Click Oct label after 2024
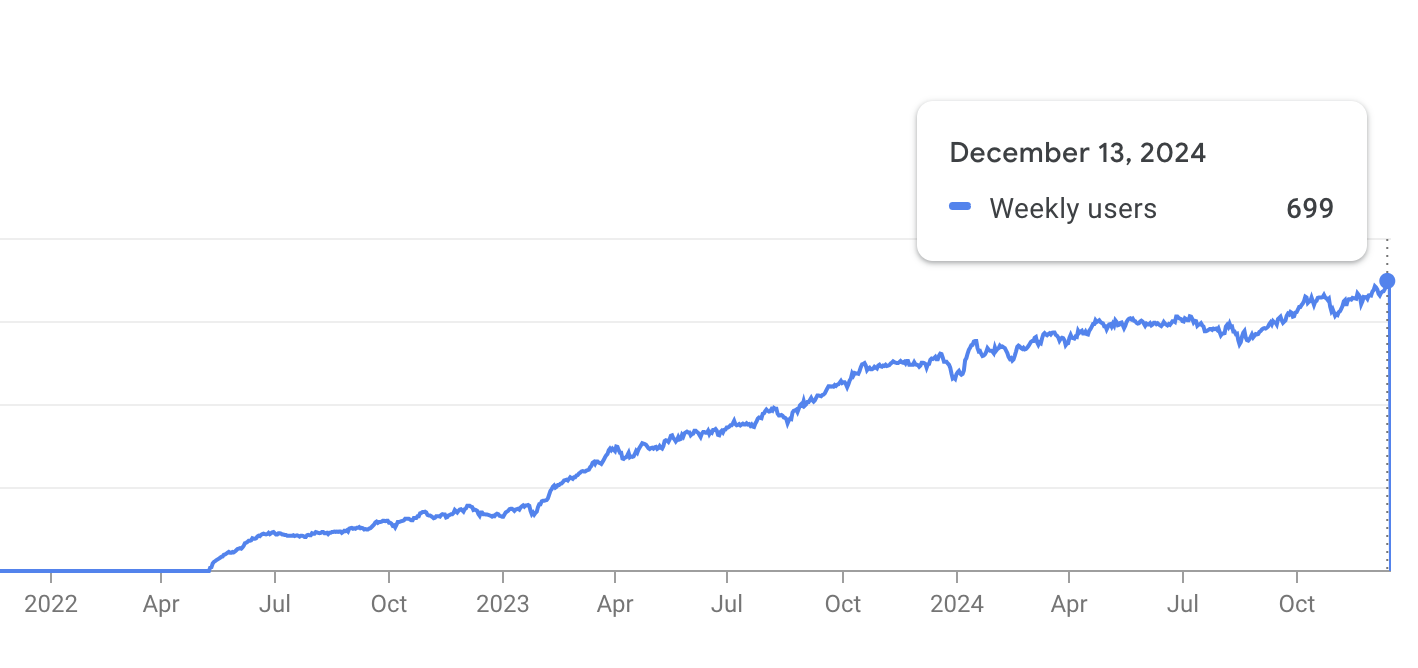 pos(1297,604)
